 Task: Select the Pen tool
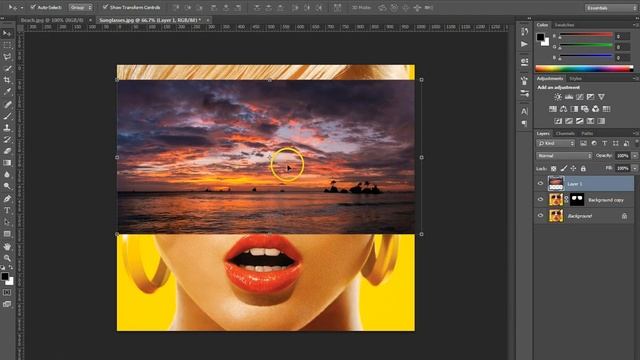coord(7,199)
